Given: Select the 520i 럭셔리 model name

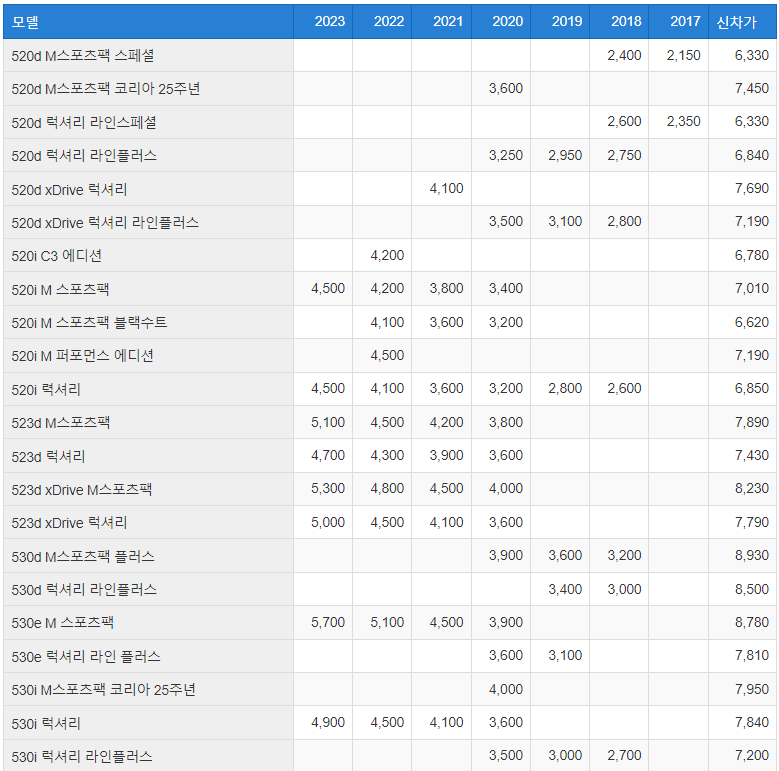Looking at the screenshot, I should (46, 389).
